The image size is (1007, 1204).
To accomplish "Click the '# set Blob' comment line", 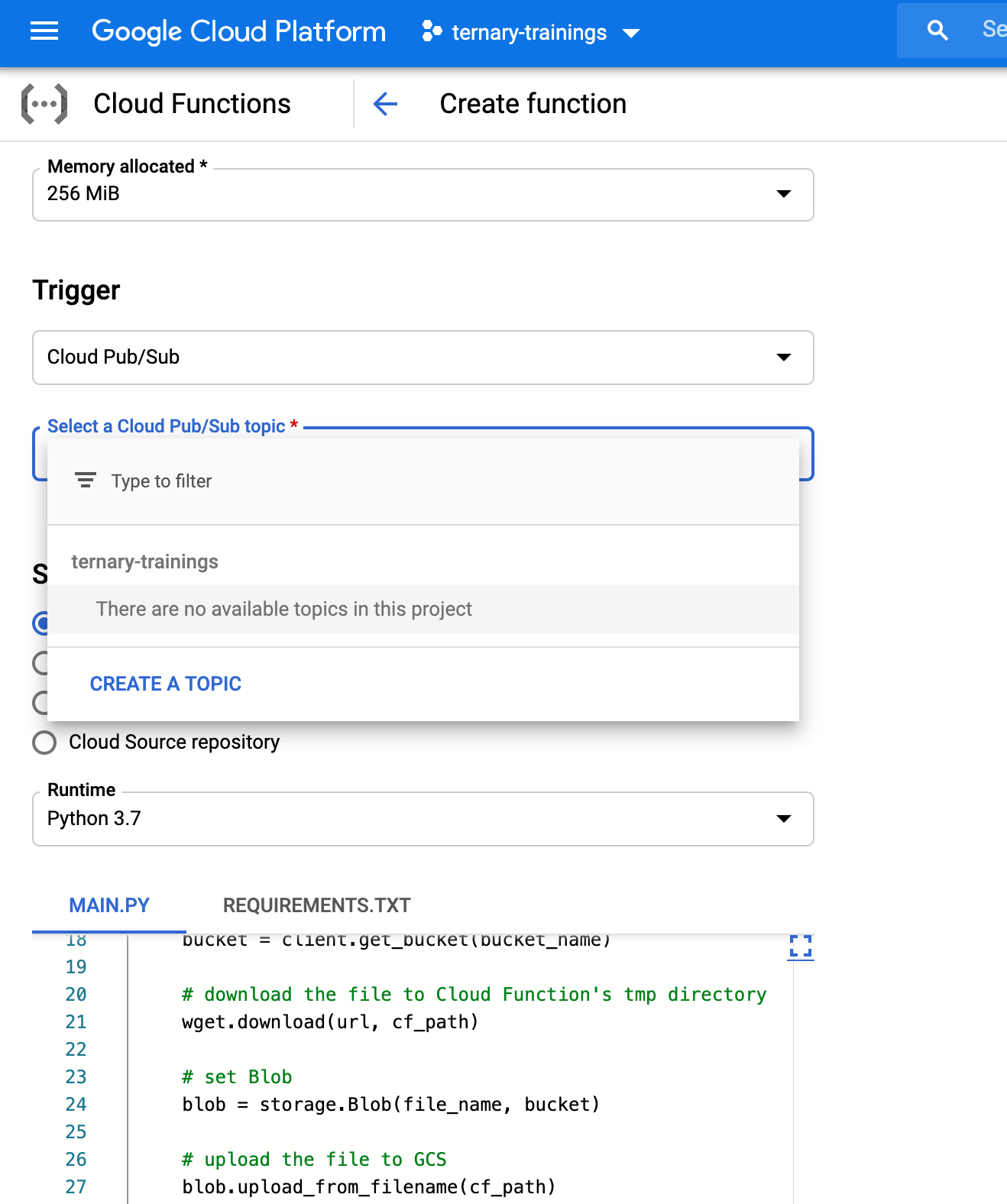I will 237,1077.
